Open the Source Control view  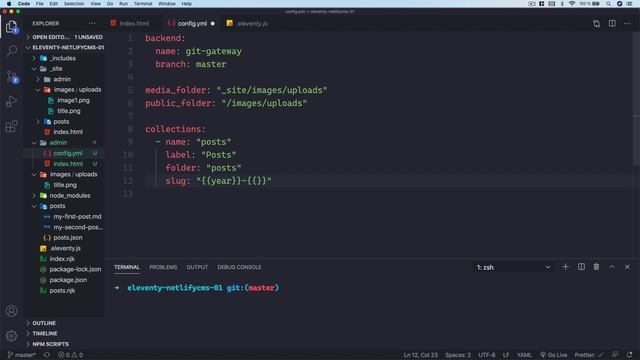[x=11, y=76]
